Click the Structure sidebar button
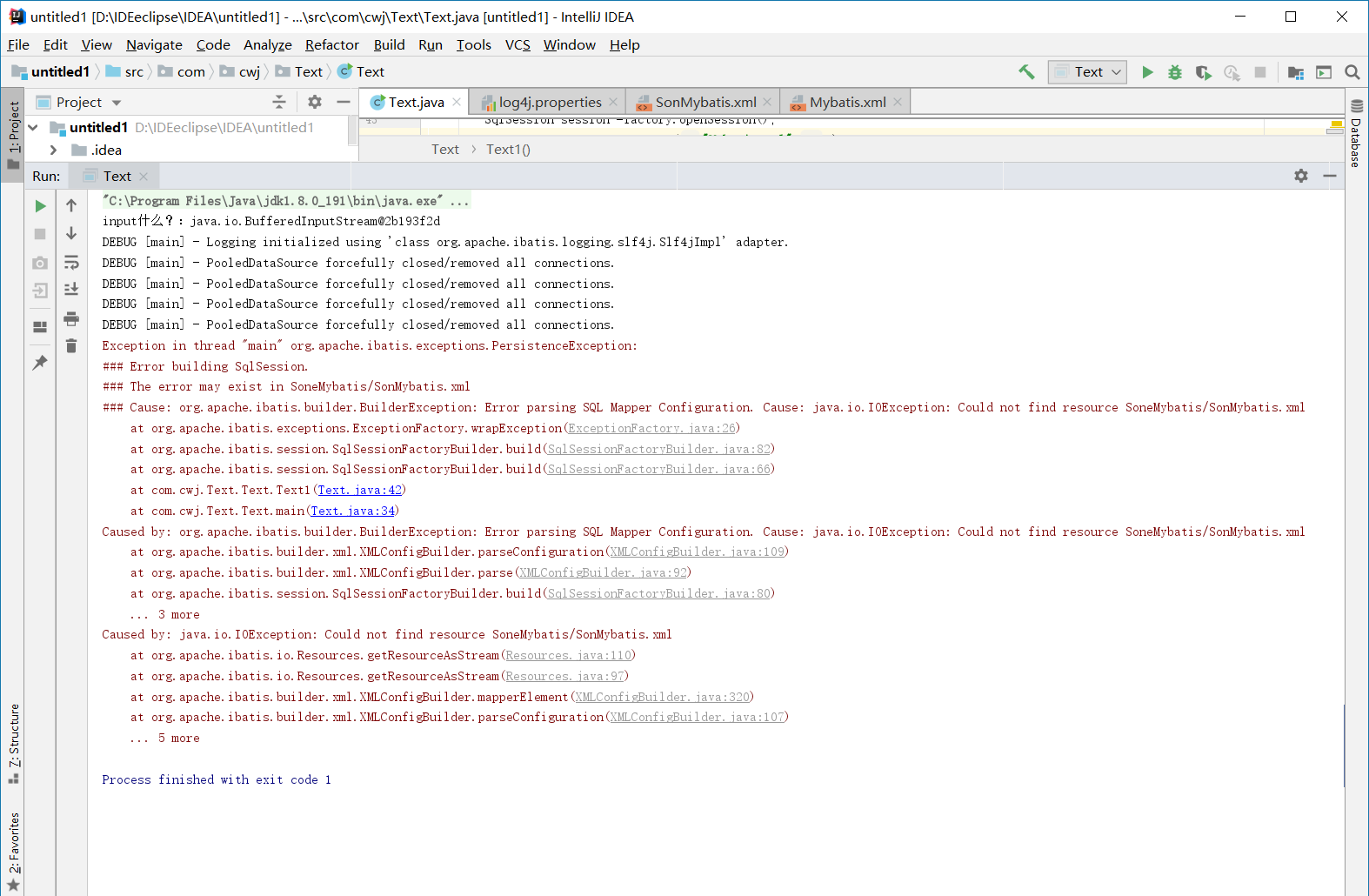 tap(13, 744)
